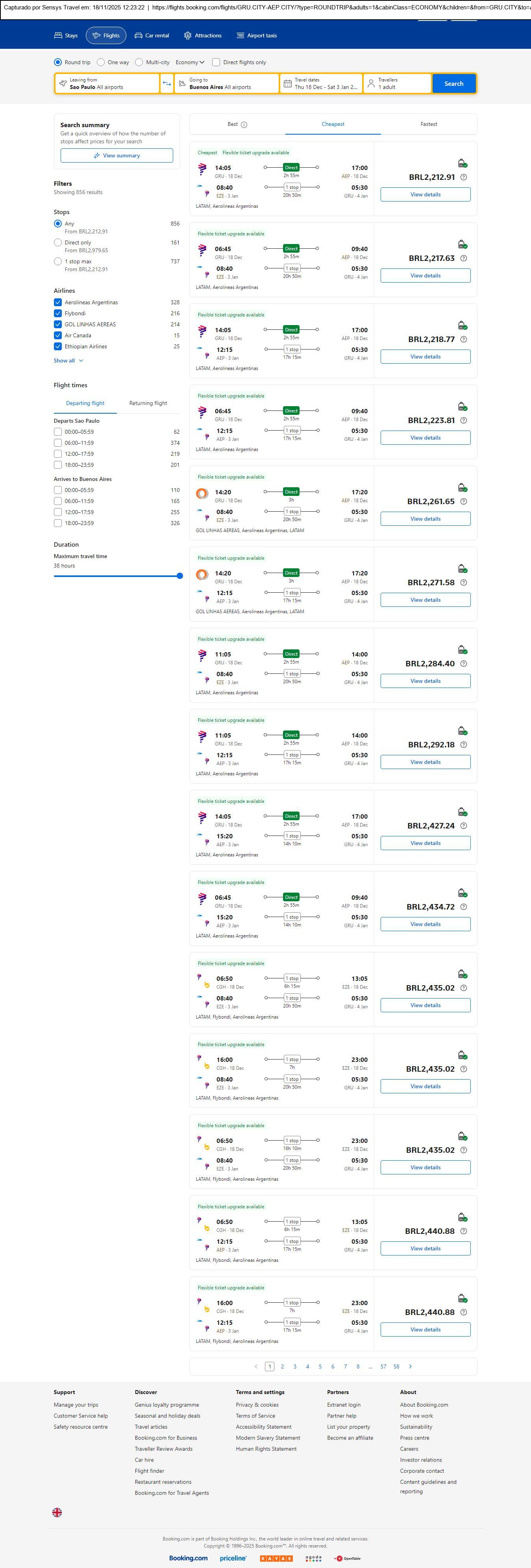The height and width of the screenshot is (1568, 531).
Task: Adjust the Maximum travel time slider handle
Action: (x=179, y=576)
